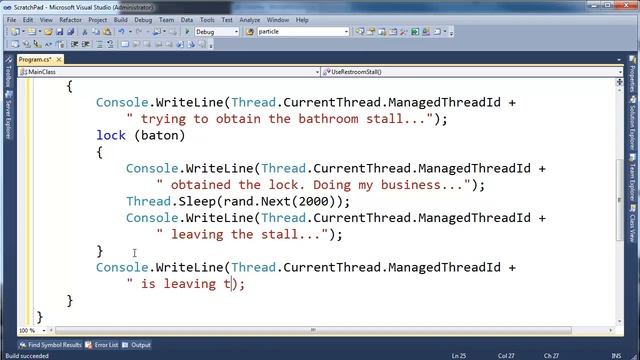Viewport: 640px width, 360px height.
Task: Start debugging with the green play icon
Action: tap(187, 32)
